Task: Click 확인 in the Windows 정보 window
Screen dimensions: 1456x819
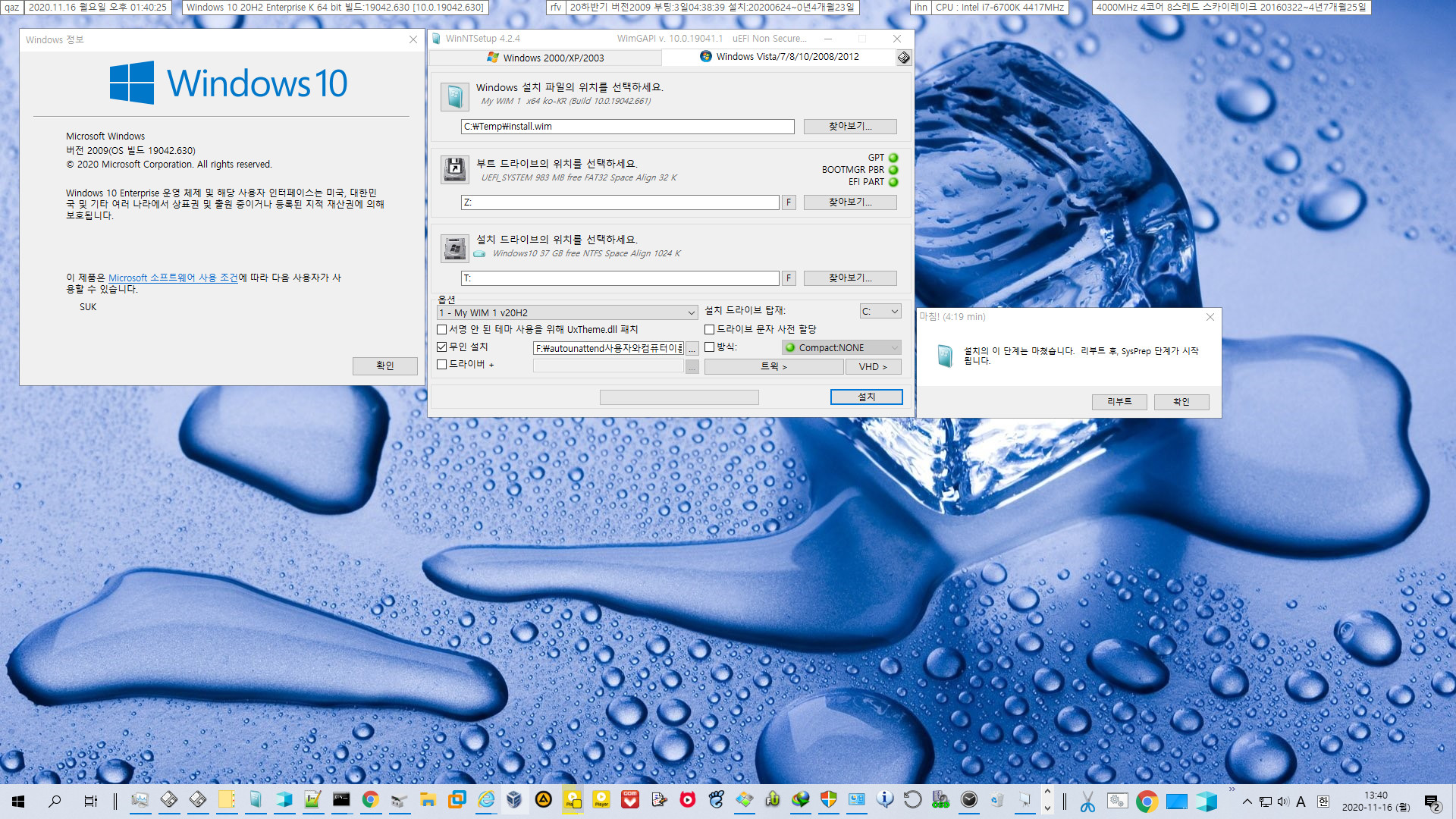Action: tap(385, 366)
